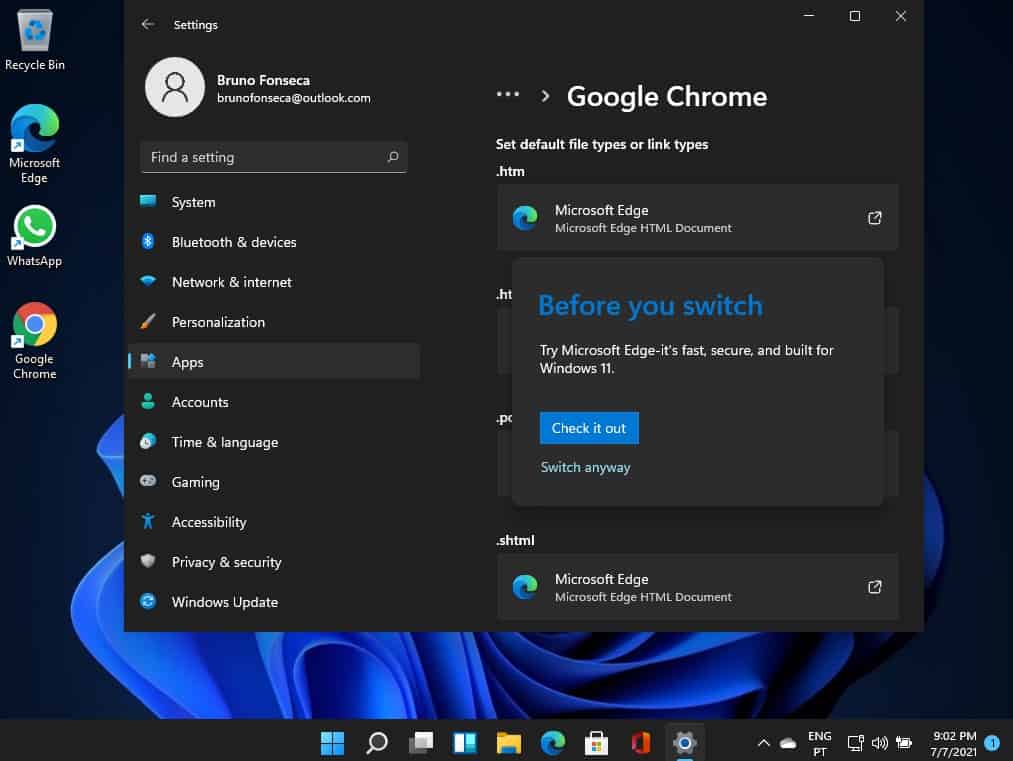The image size is (1013, 761).
Task: Click the 'Before you switch' dialog heading
Action: tap(651, 306)
